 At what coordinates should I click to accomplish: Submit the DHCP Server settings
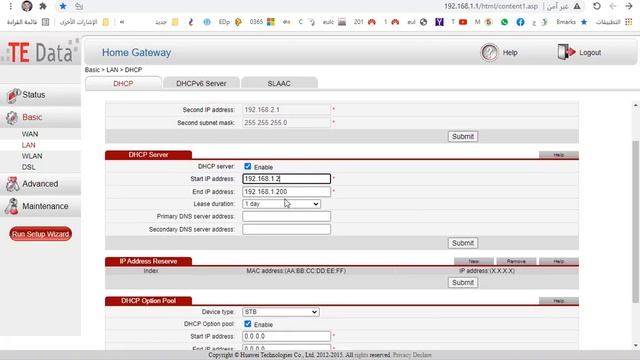click(462, 243)
